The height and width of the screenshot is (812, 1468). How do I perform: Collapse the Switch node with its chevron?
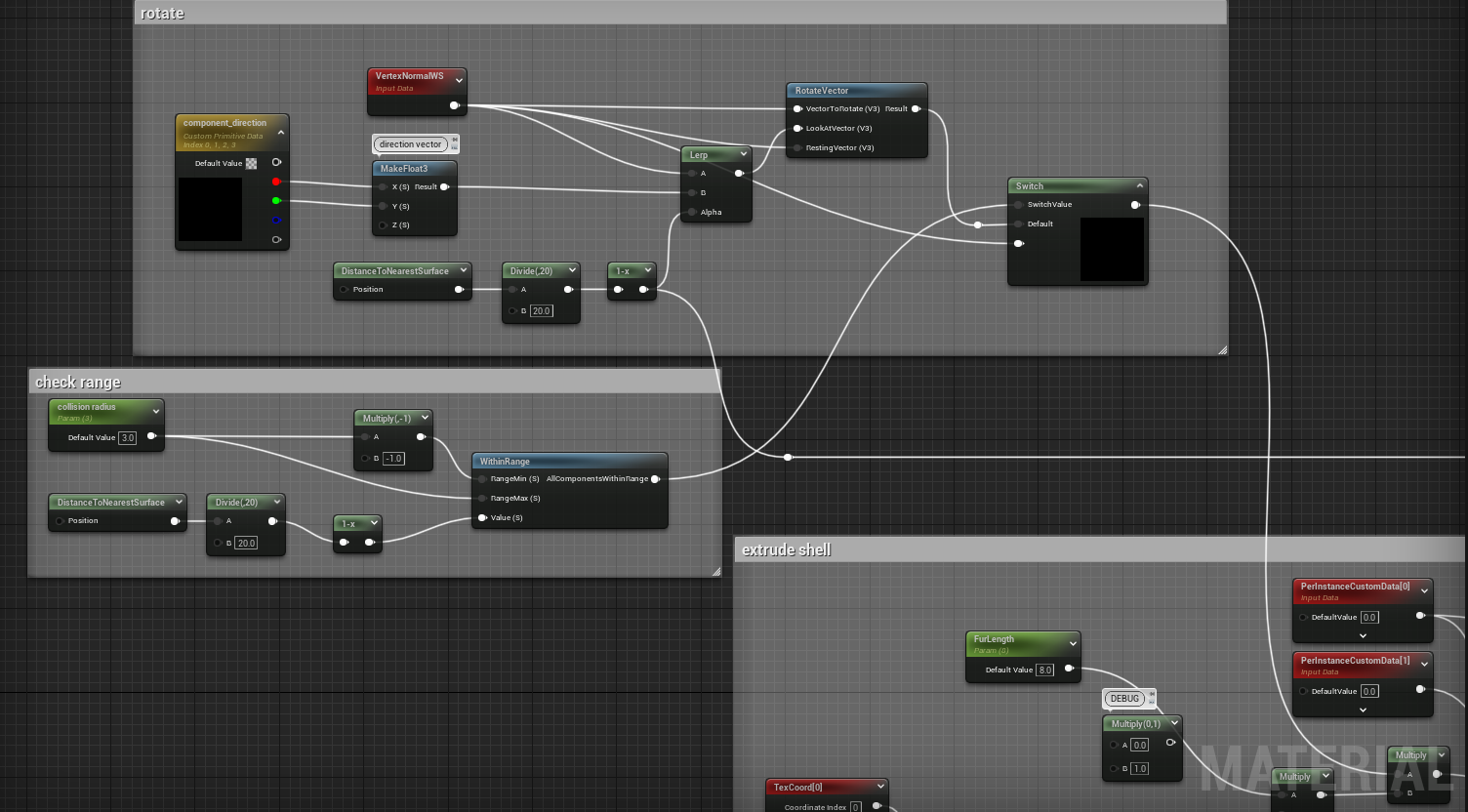1139,185
